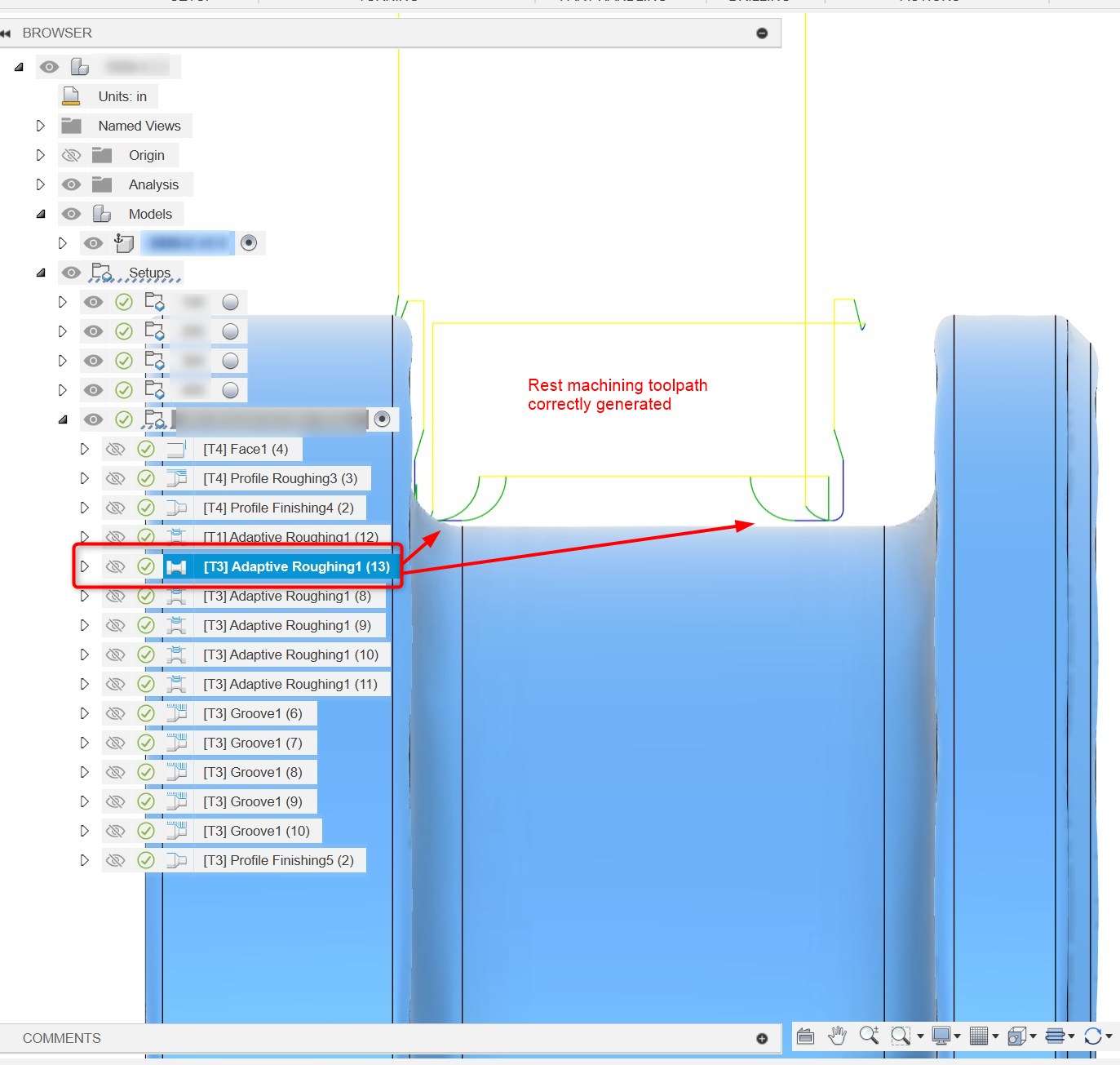Click the Profile Finishing5 (2) green checkmark
1120x1065 pixels.
point(146,860)
